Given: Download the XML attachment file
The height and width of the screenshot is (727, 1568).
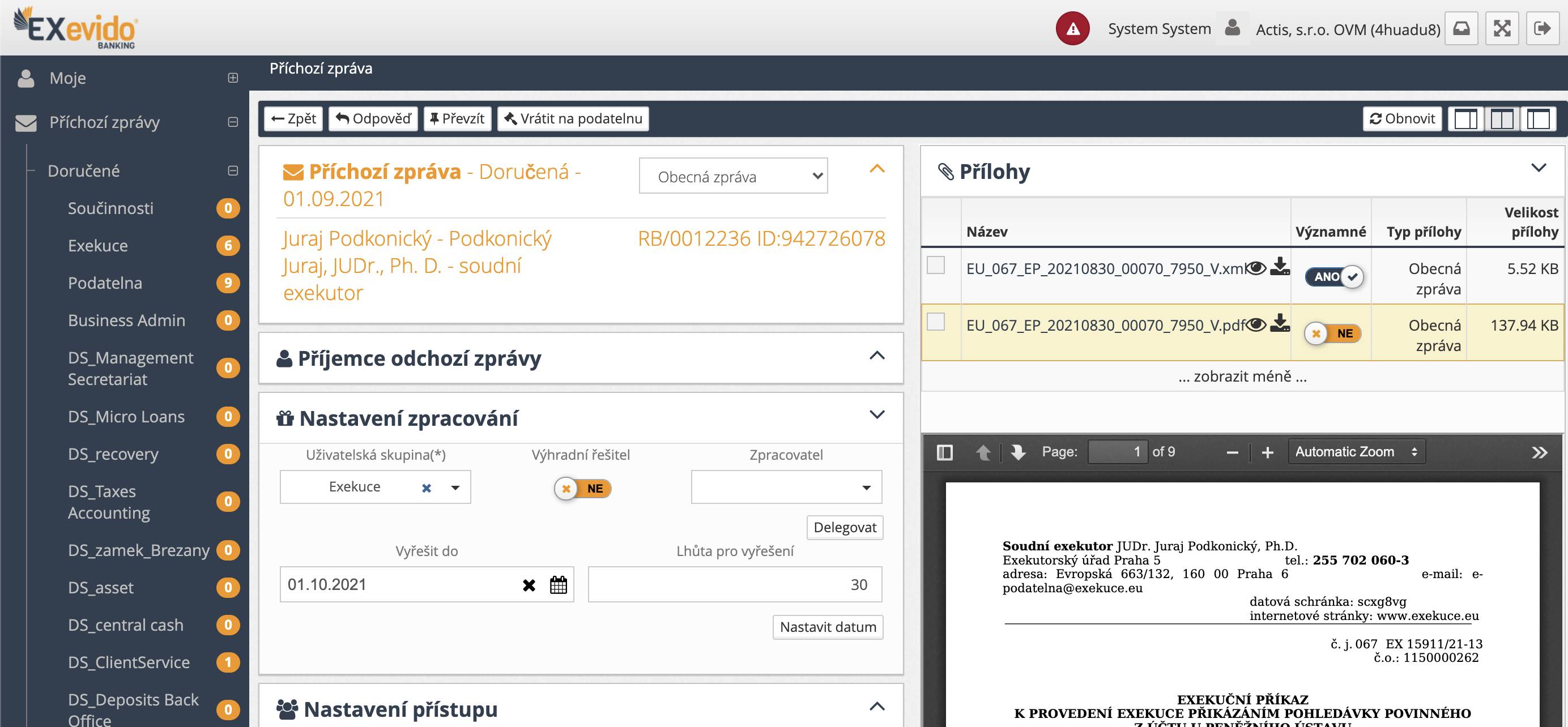Looking at the screenshot, I should pos(1280,267).
